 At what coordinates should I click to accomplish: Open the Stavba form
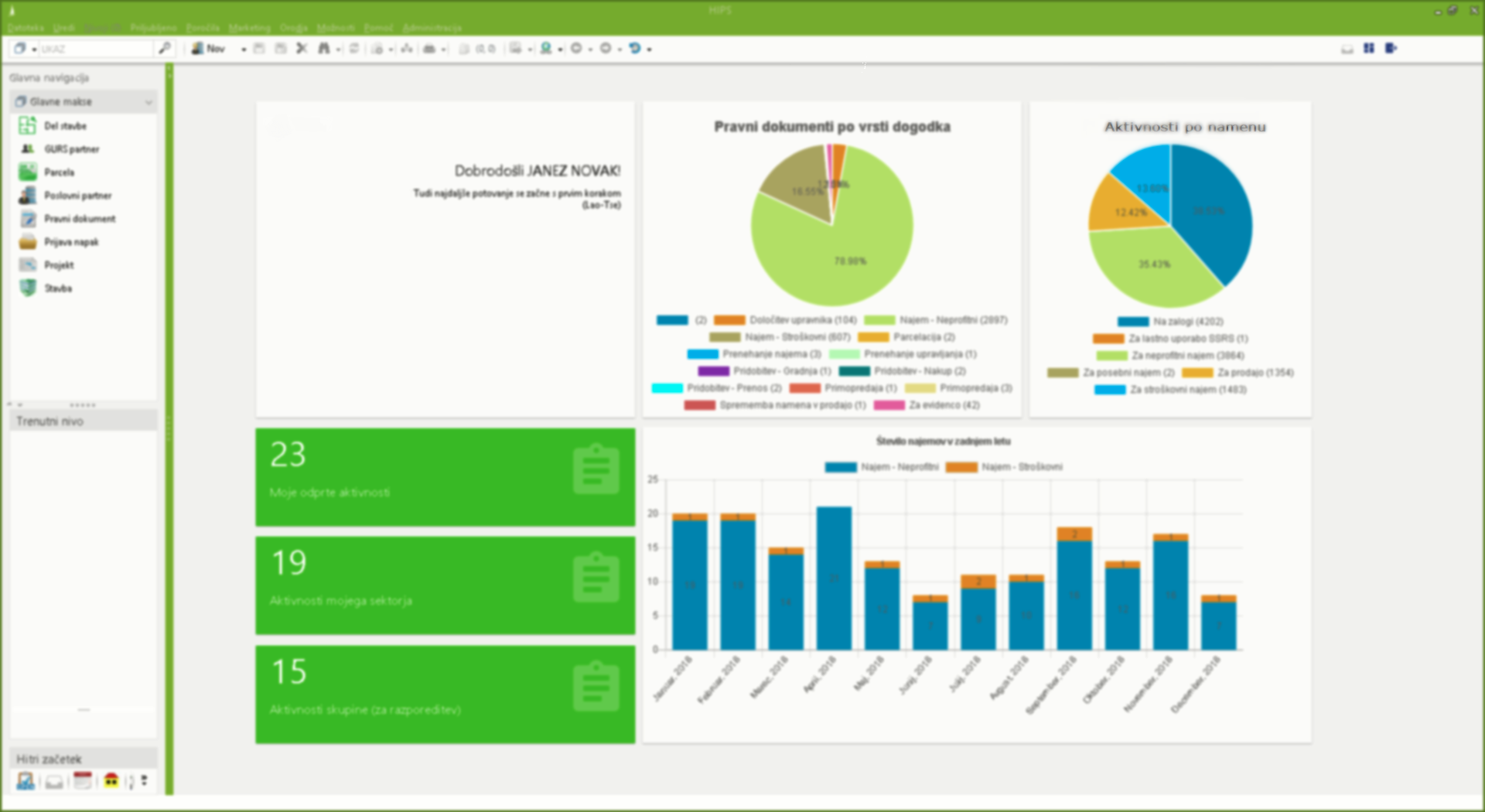(x=58, y=288)
